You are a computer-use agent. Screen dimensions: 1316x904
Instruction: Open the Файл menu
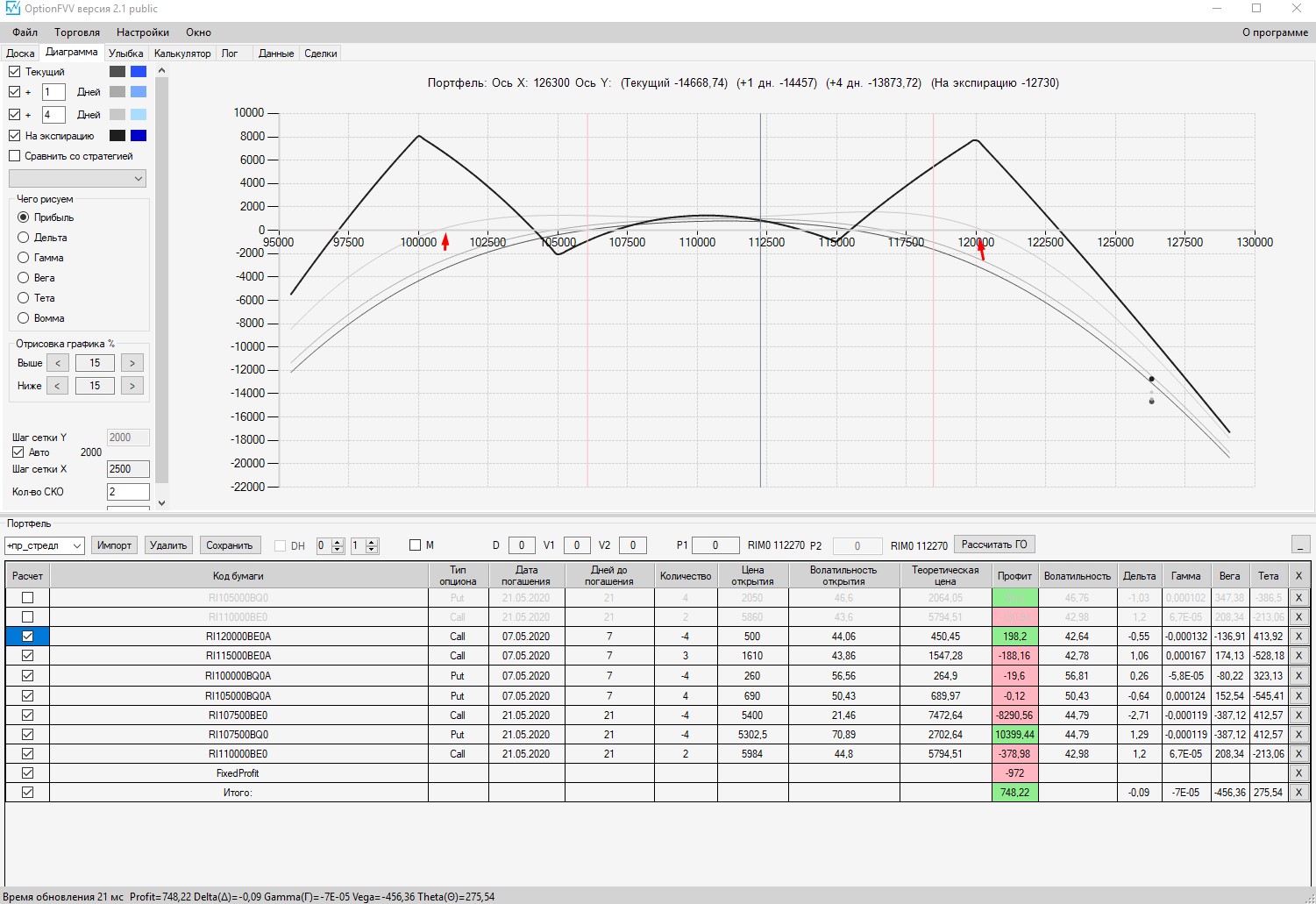pos(25,32)
